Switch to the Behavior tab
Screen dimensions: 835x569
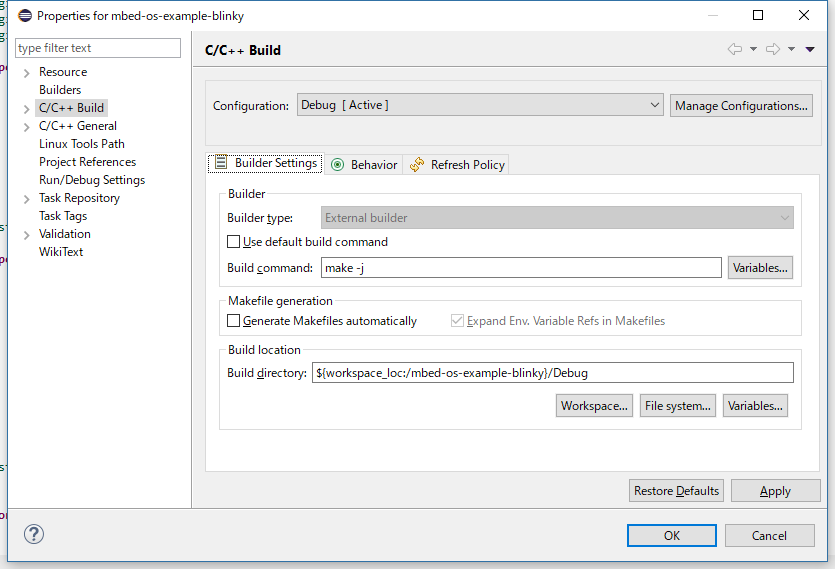(x=364, y=165)
